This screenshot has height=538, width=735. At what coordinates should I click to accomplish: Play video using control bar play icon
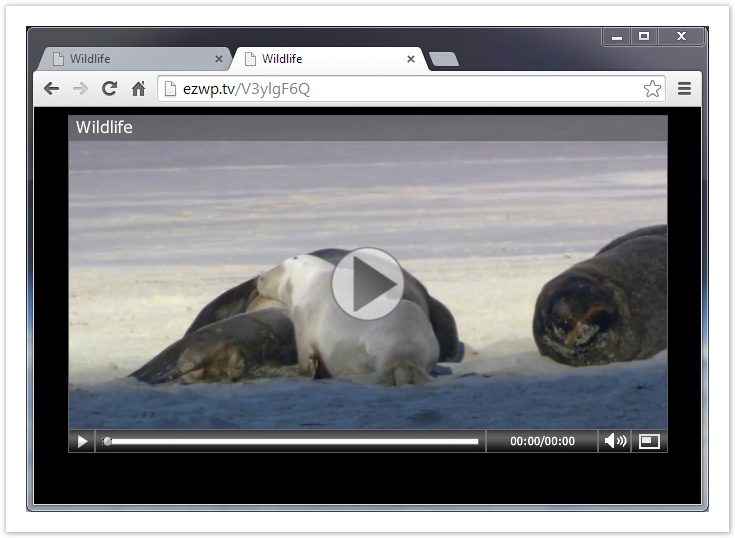tap(82, 441)
